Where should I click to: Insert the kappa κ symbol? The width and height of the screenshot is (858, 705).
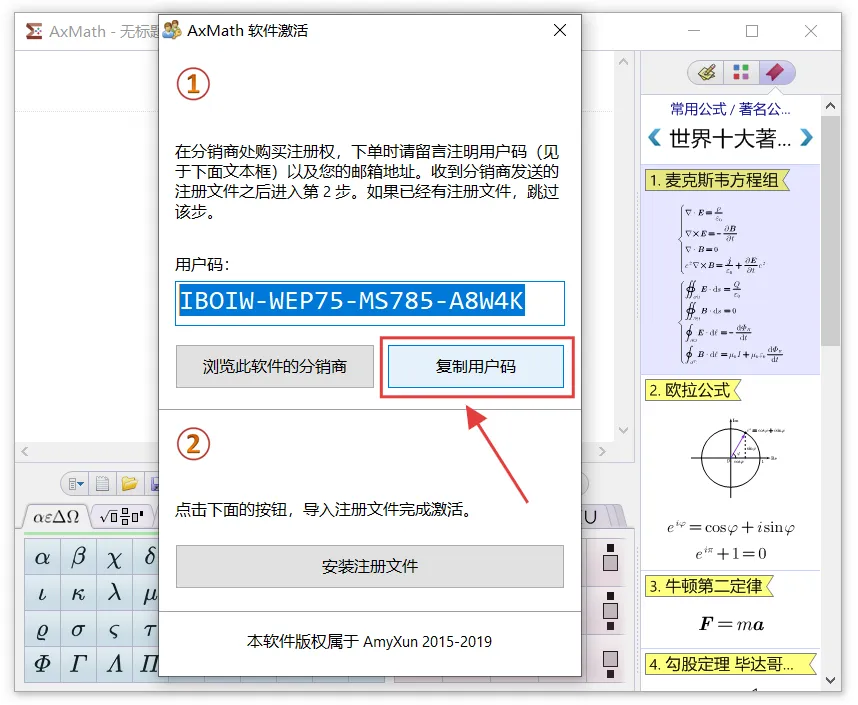coord(78,593)
